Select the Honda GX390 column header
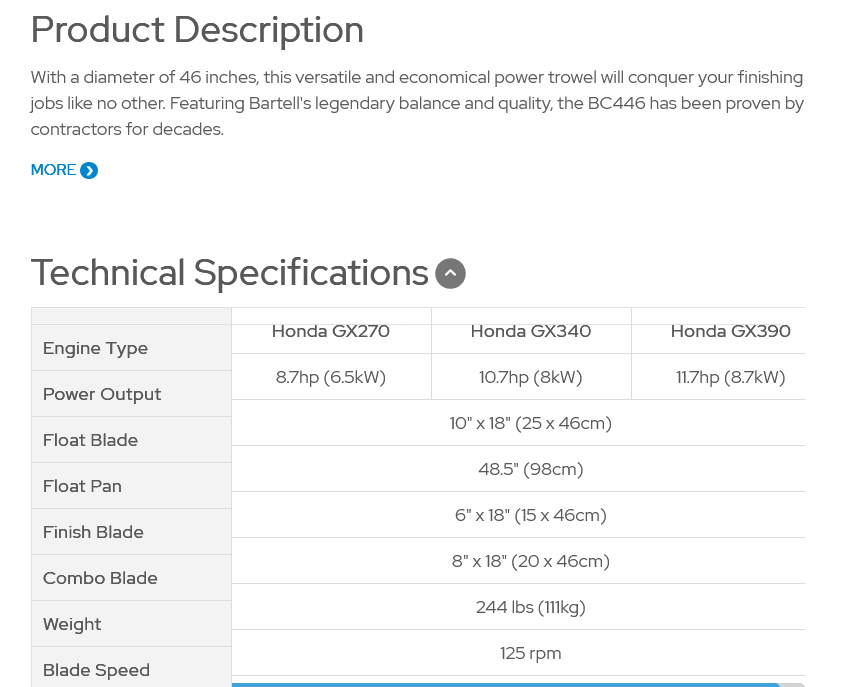851x687 pixels. (x=731, y=331)
